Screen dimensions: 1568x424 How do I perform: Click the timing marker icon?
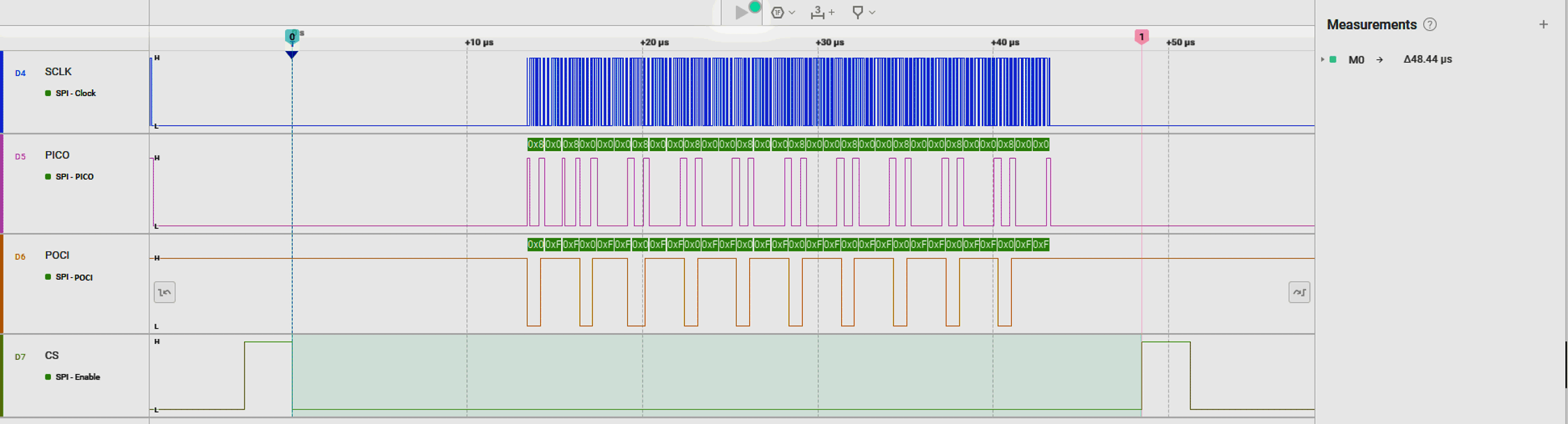click(858, 13)
